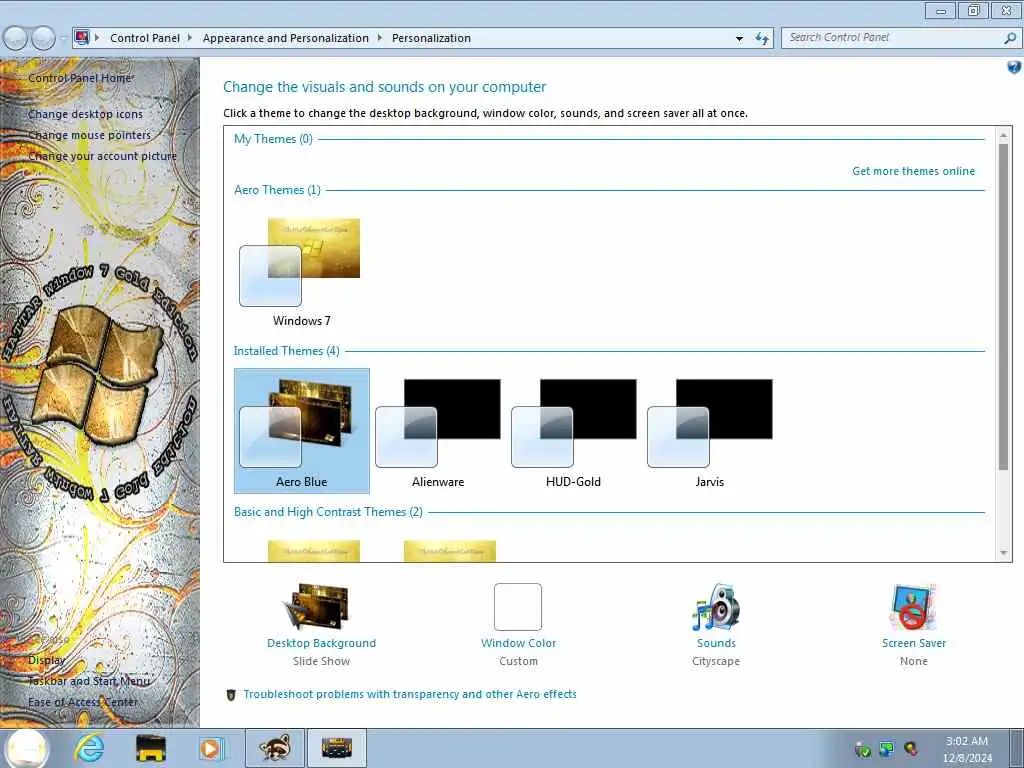This screenshot has width=1024, height=768.
Task: Choose the HUD-Gold theme
Action: click(x=573, y=430)
